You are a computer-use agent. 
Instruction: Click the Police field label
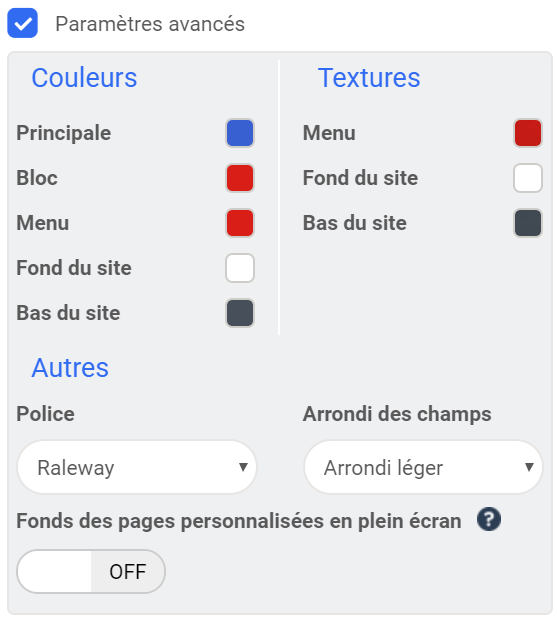tap(45, 414)
